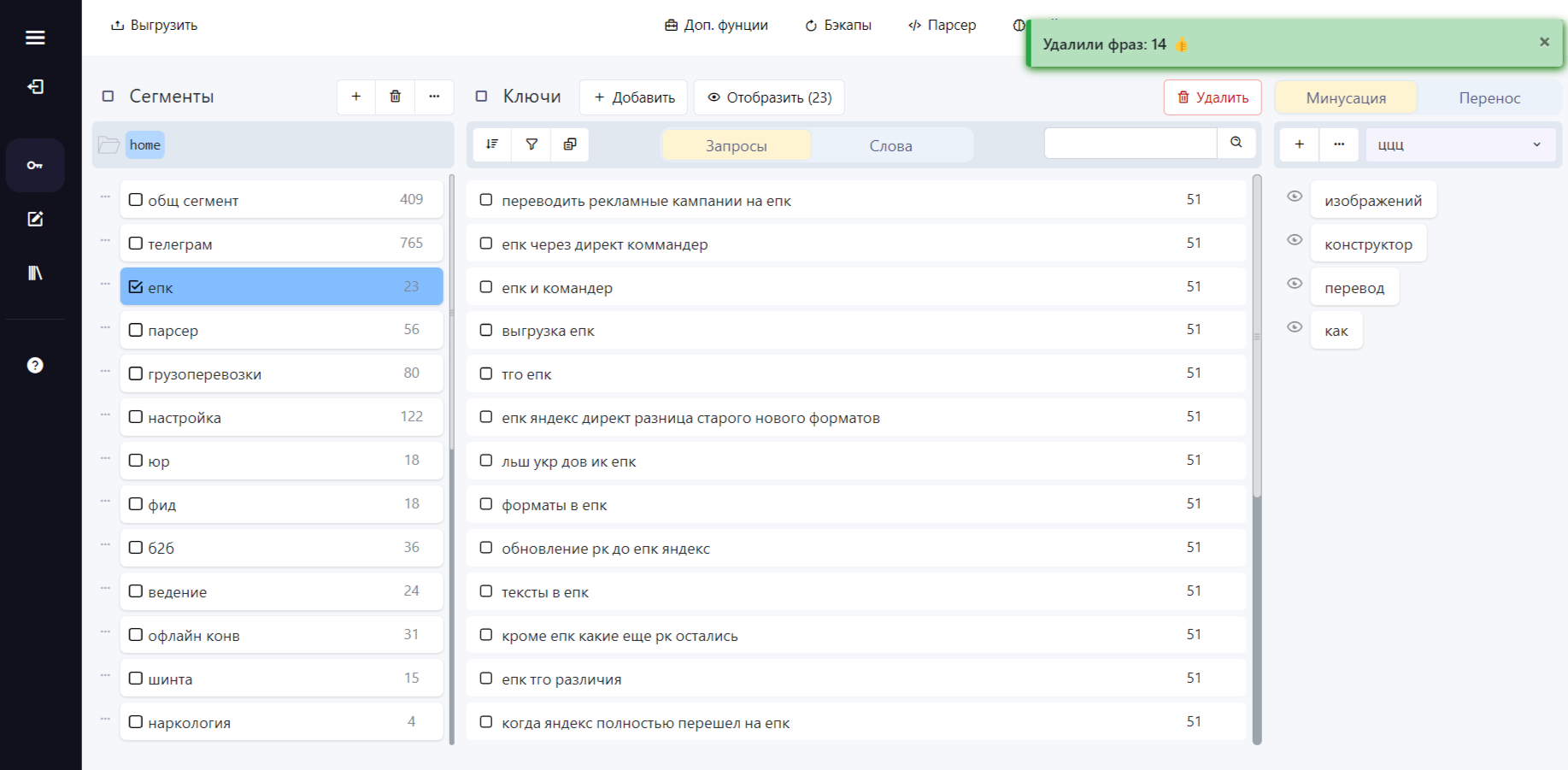
Task: Open the minus-words more options ellipsis
Action: point(1339,144)
